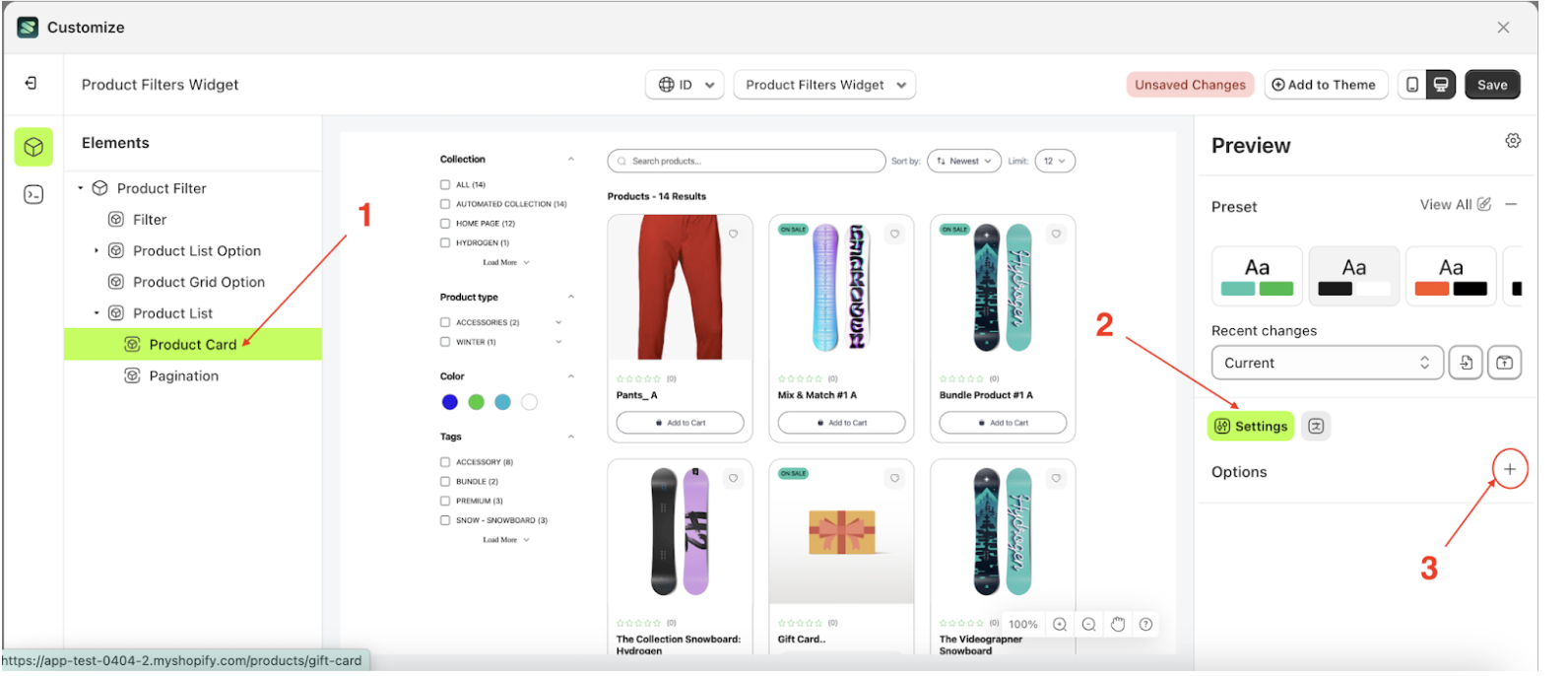
Task: Click the Preview panel gear icon
Action: pos(1513,141)
